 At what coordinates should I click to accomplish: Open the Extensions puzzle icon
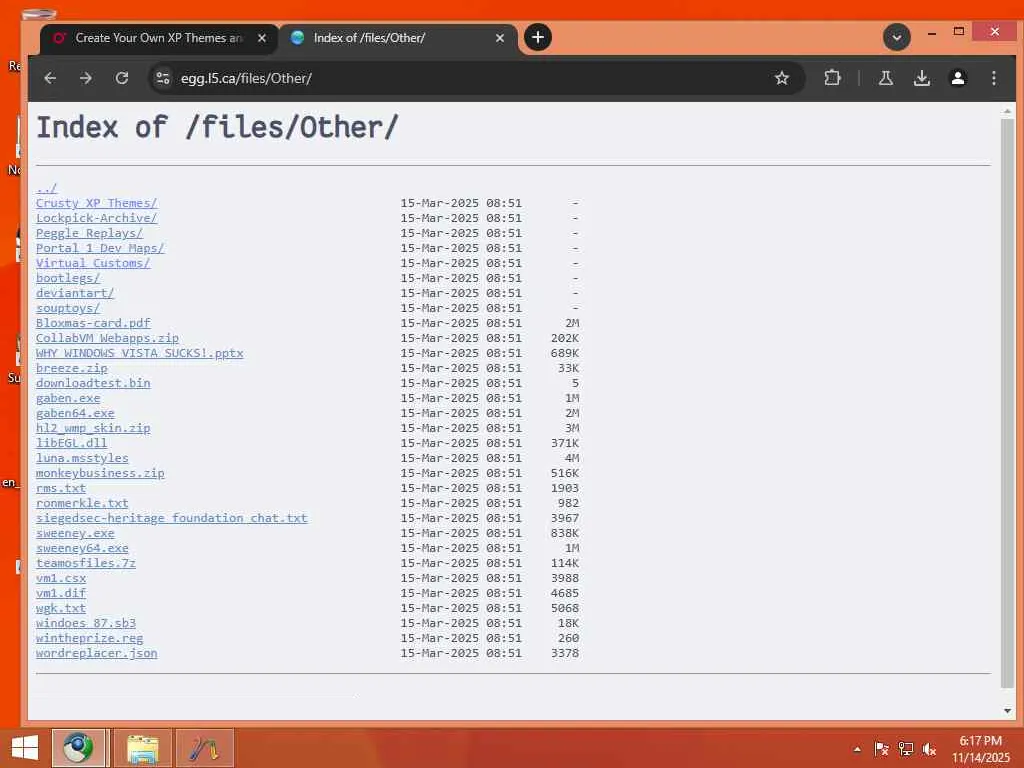point(832,78)
